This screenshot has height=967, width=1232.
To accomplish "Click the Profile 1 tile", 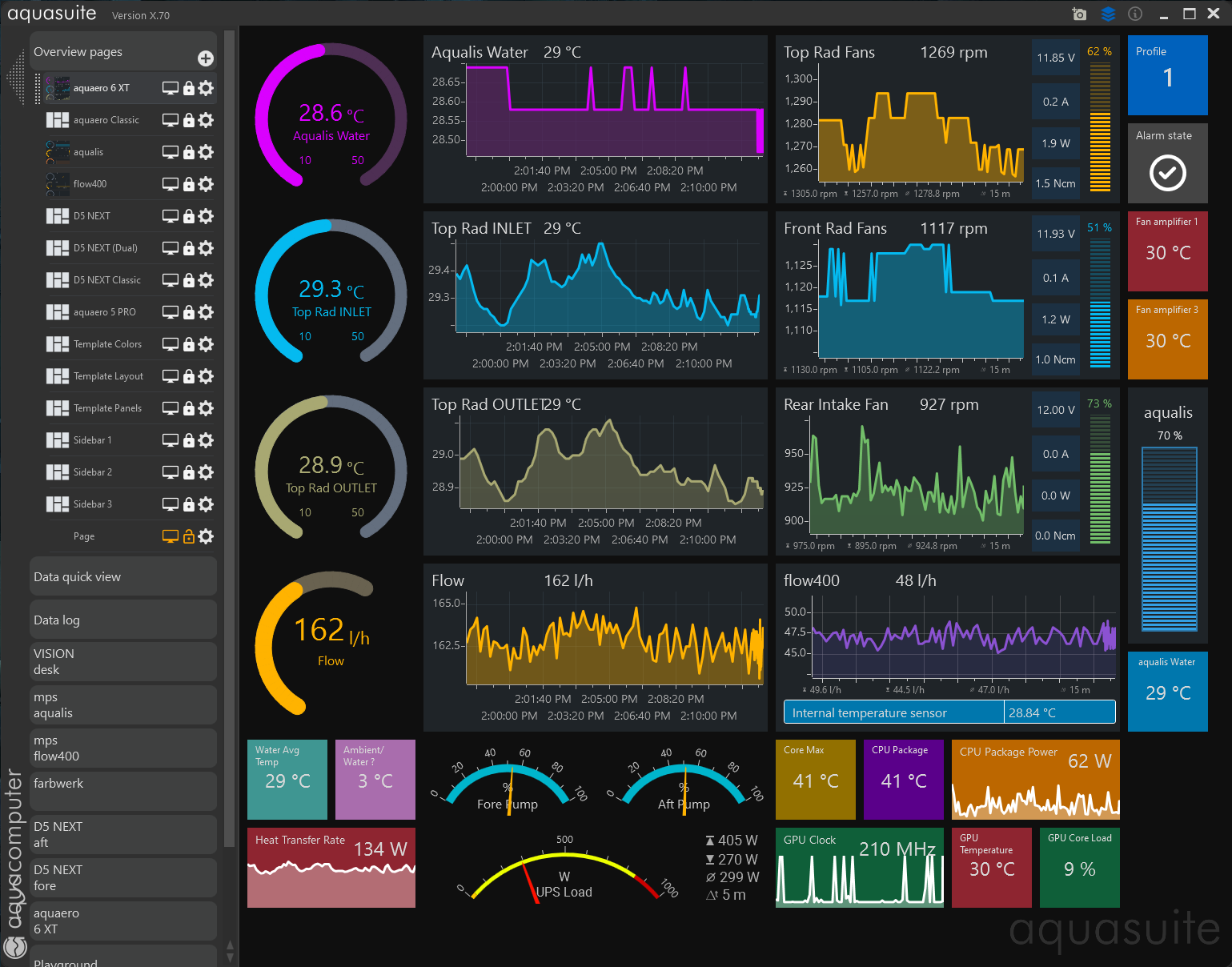I will coord(1168,75).
